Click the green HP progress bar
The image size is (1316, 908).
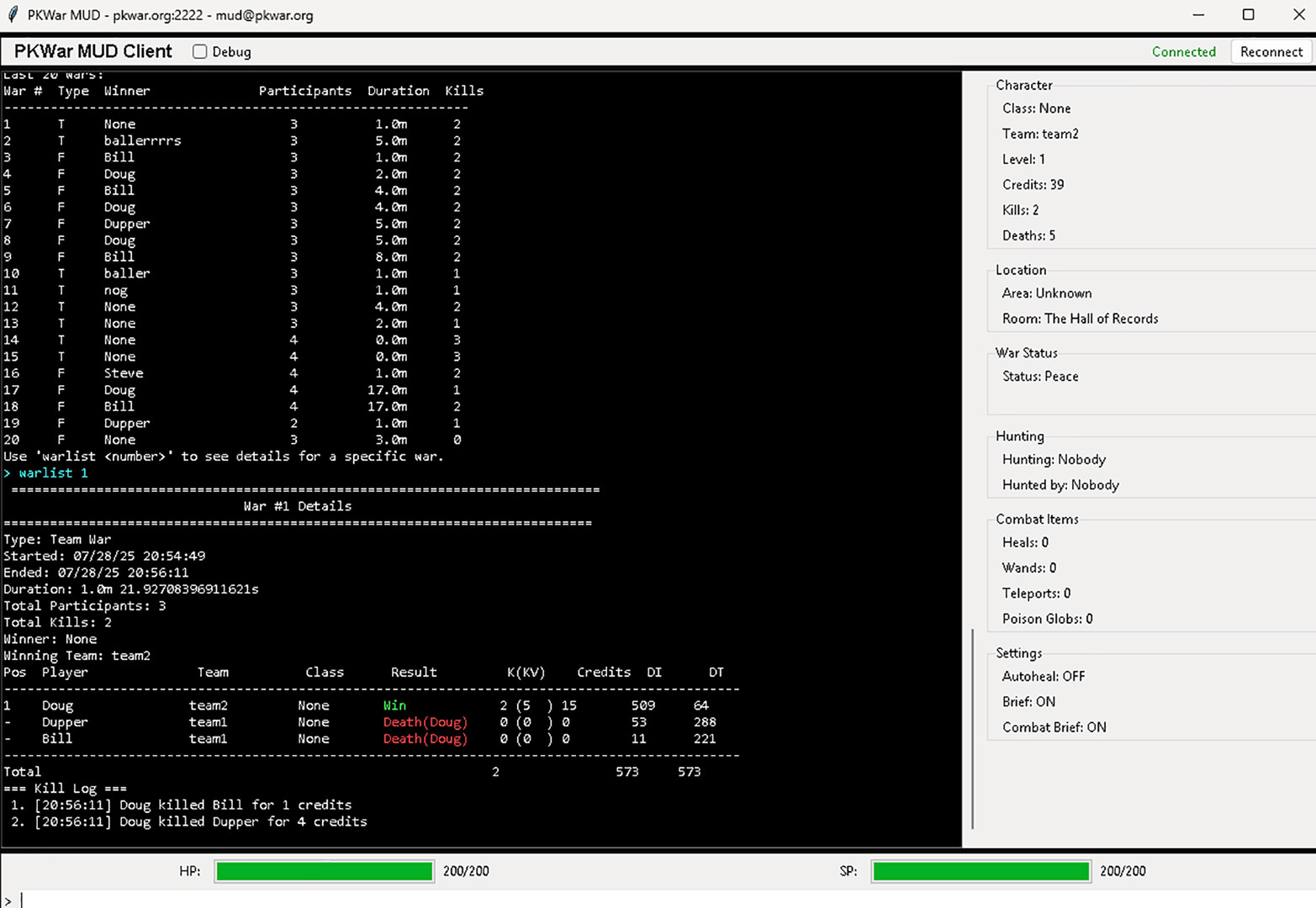click(x=324, y=872)
